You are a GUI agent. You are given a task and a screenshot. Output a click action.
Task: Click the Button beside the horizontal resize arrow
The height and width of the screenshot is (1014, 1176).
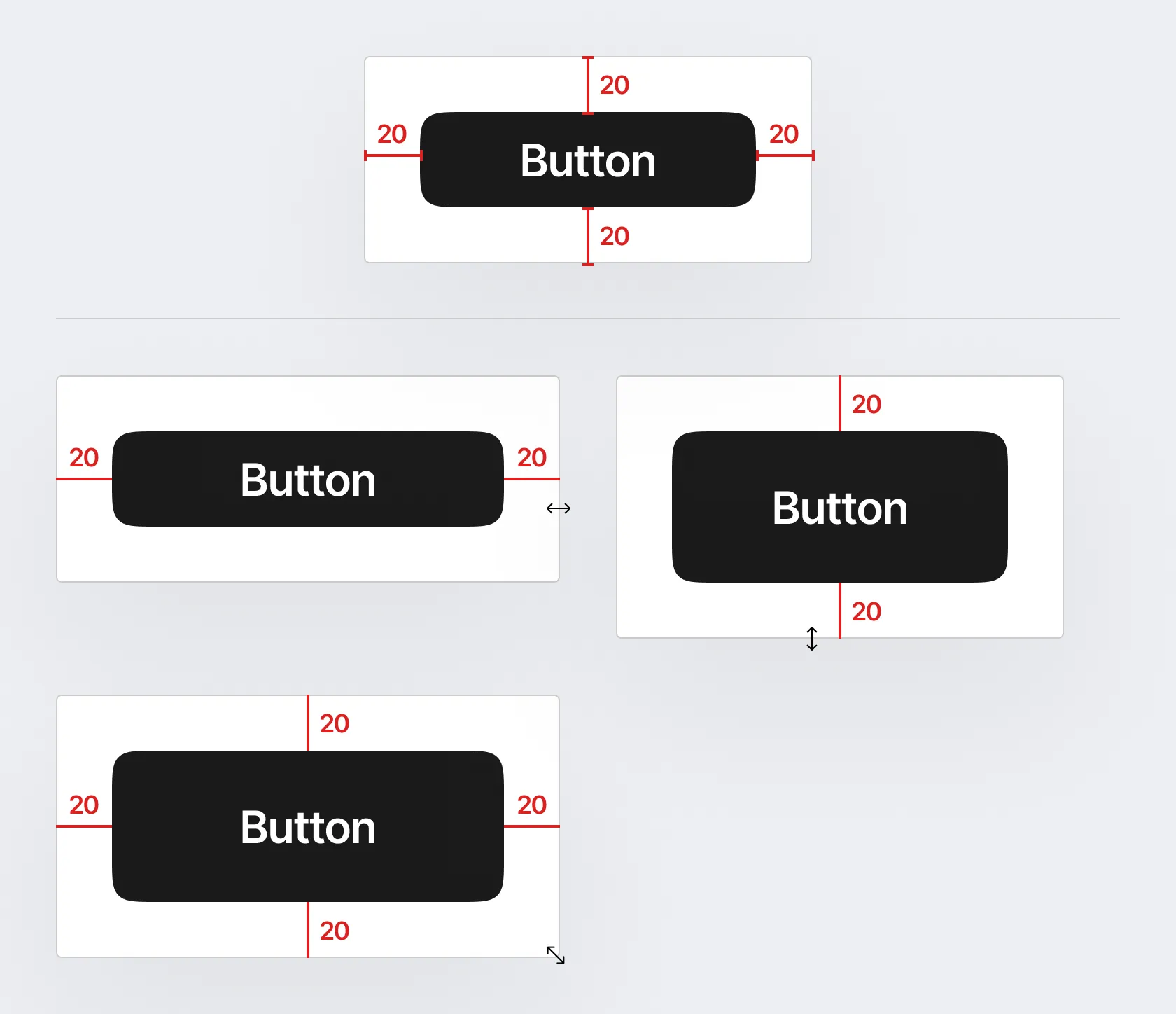pos(308,479)
